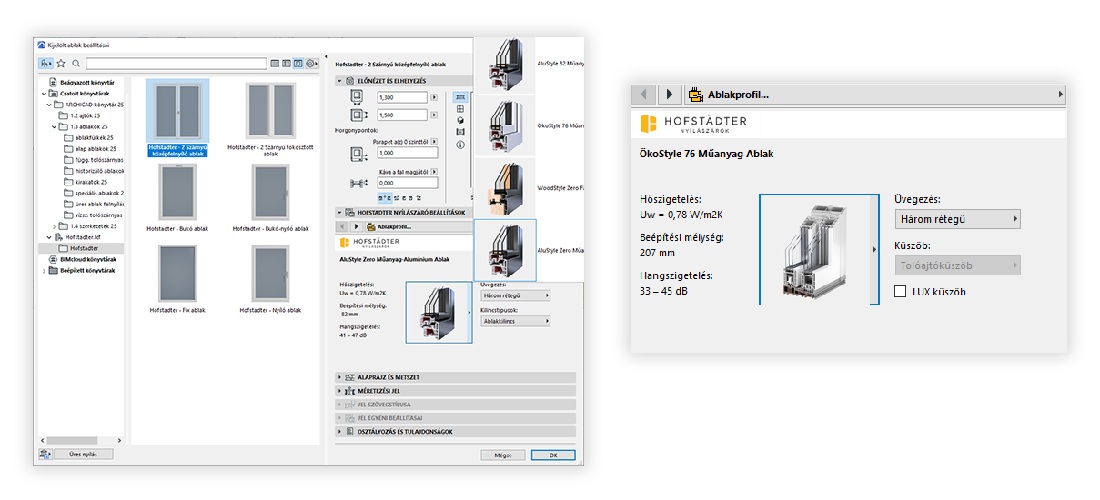Expand the OSZTÁLYOZÁS ÉS TULAJDONSÁGOK section

tap(340, 431)
